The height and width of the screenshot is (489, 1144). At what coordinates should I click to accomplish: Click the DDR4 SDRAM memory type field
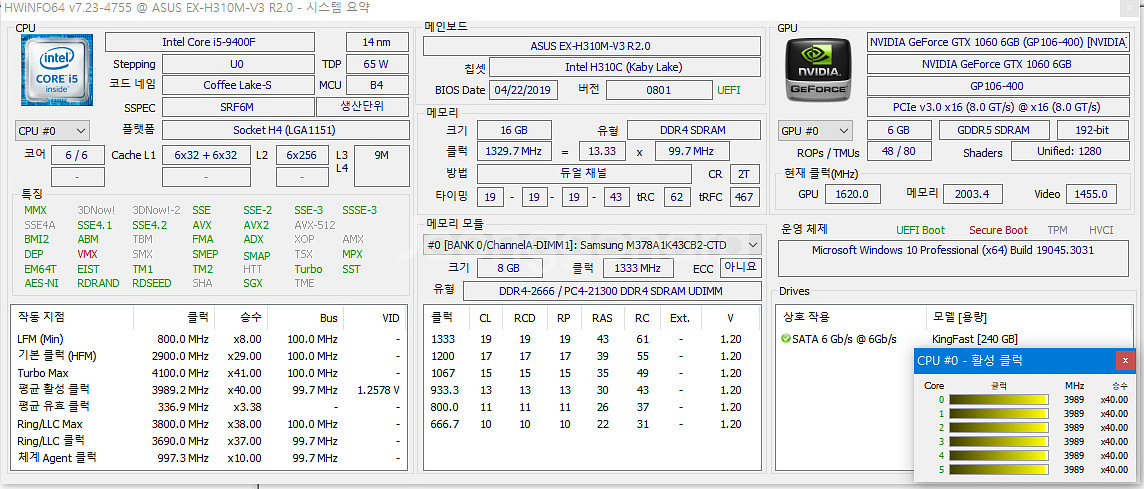[696, 131]
